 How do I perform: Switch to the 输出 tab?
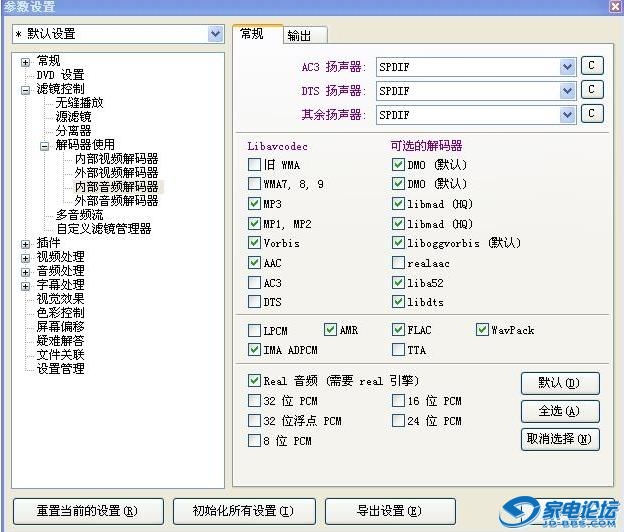[x=305, y=35]
